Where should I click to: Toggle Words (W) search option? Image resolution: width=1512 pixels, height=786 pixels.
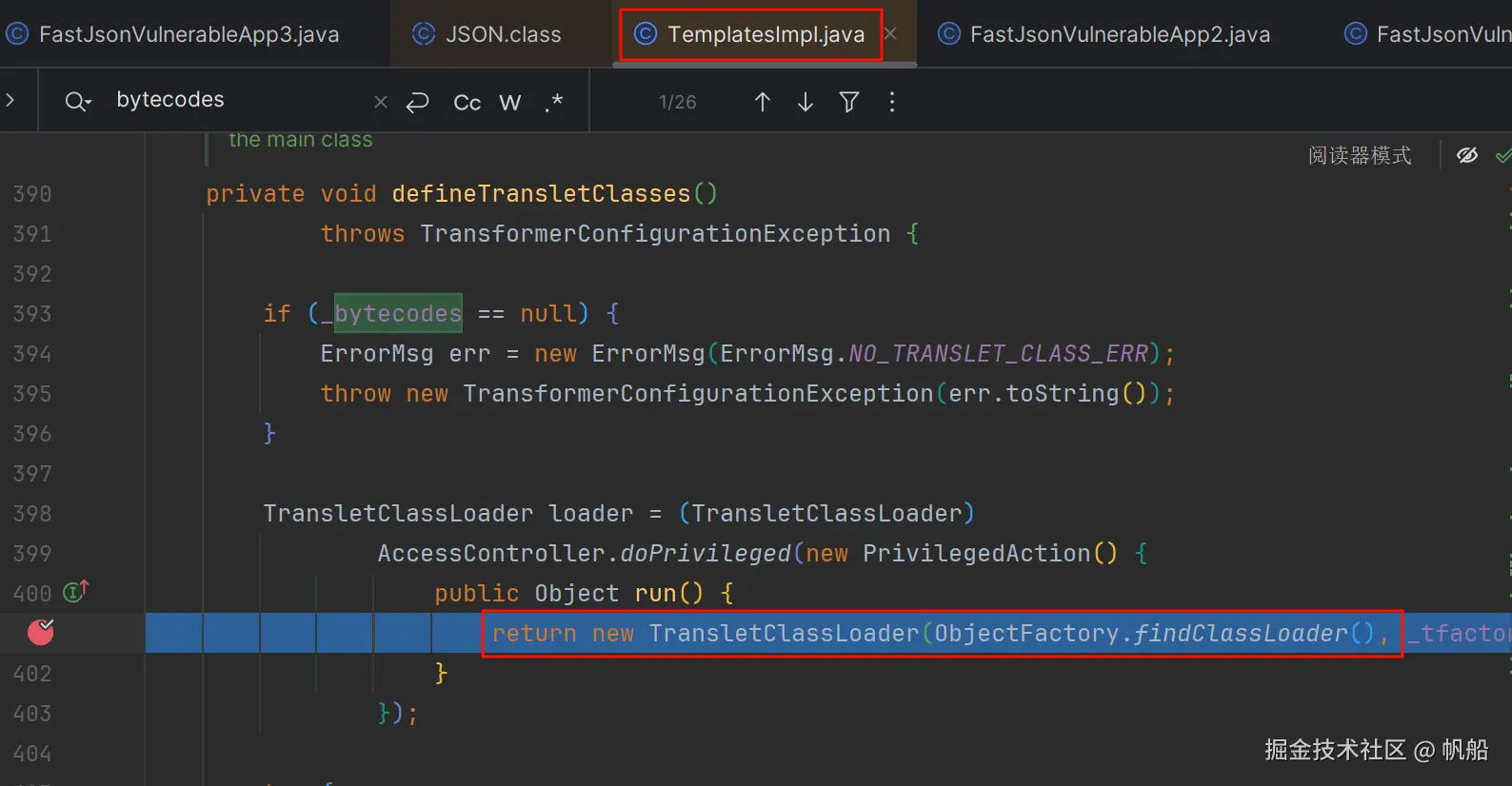510,102
